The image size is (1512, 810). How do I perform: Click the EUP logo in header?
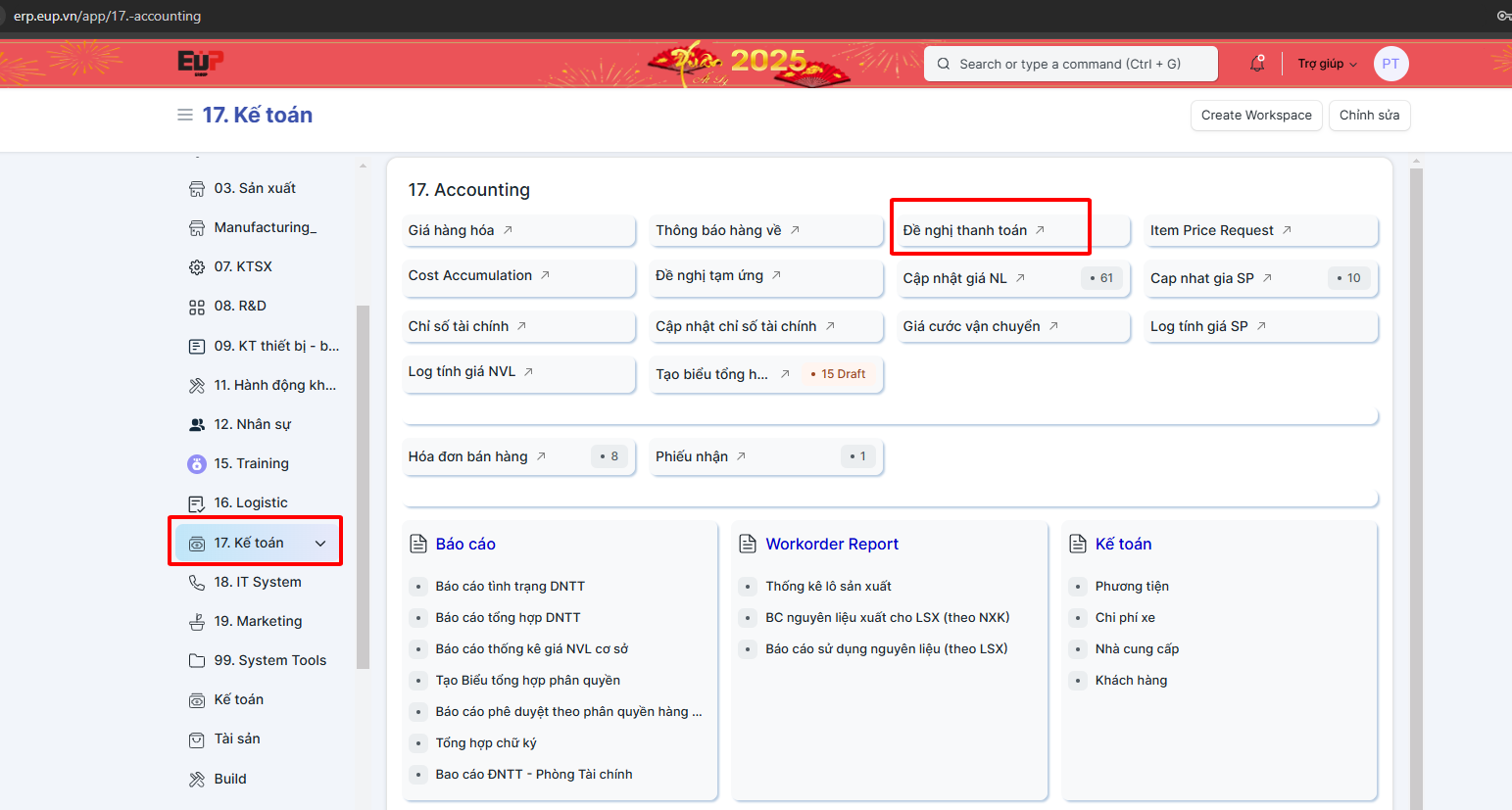(x=200, y=63)
